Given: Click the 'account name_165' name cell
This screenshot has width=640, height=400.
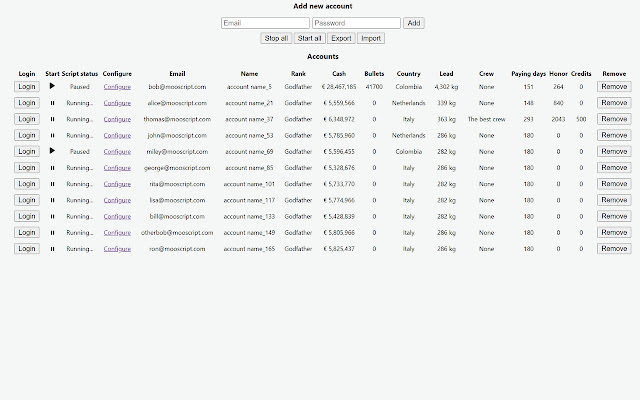Looking at the screenshot, I should pos(249,249).
